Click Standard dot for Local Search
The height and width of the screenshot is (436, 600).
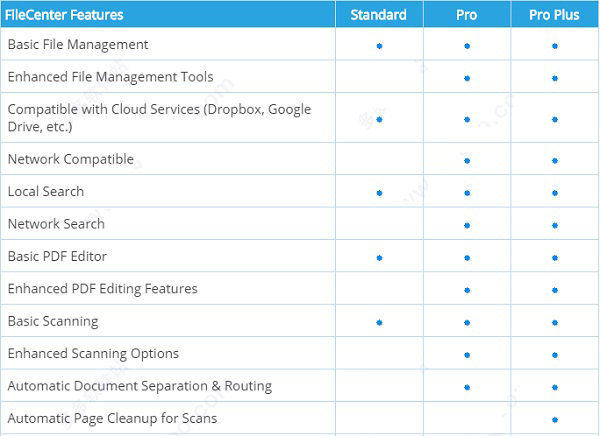pos(379,193)
